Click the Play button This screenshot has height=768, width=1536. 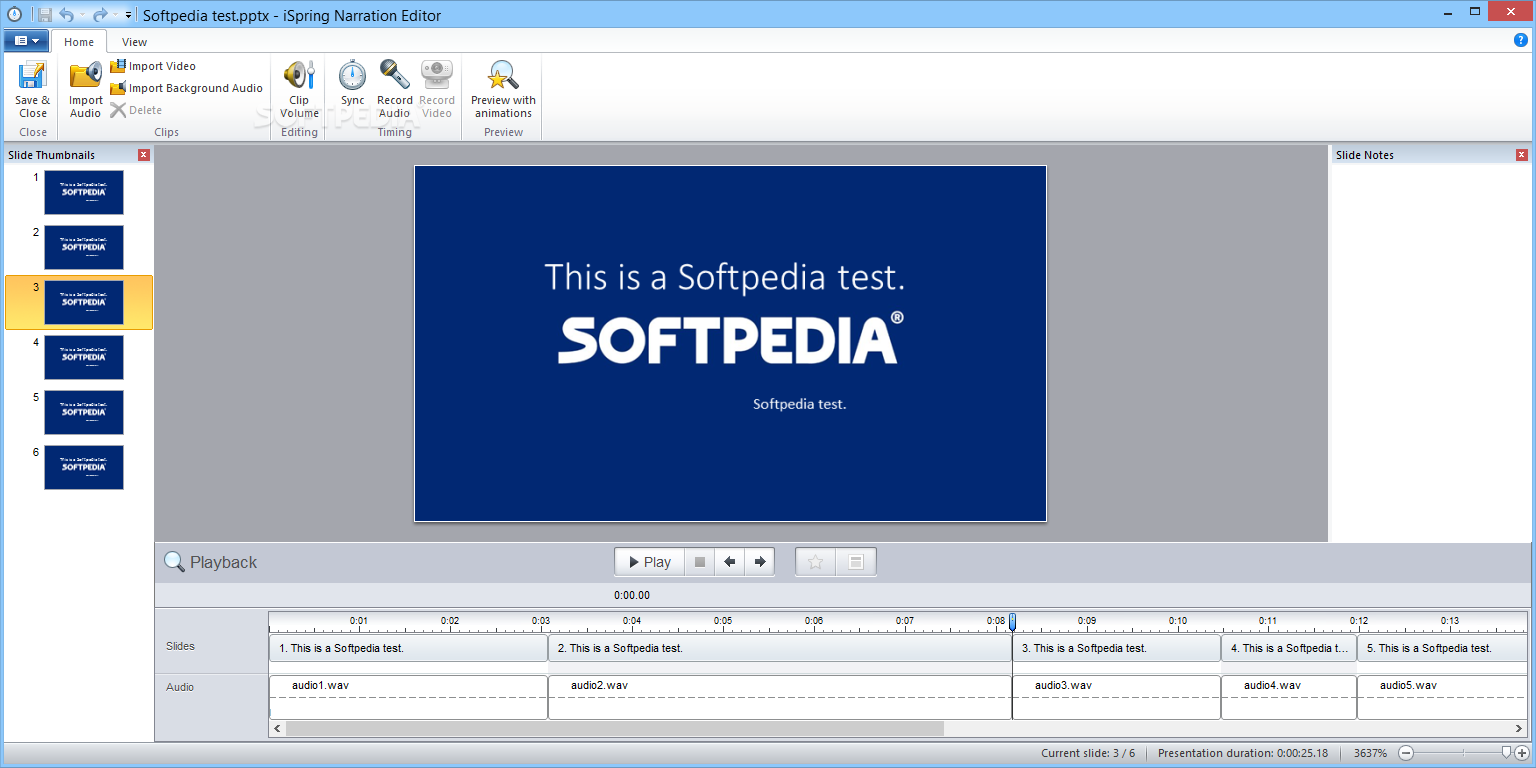pos(649,562)
